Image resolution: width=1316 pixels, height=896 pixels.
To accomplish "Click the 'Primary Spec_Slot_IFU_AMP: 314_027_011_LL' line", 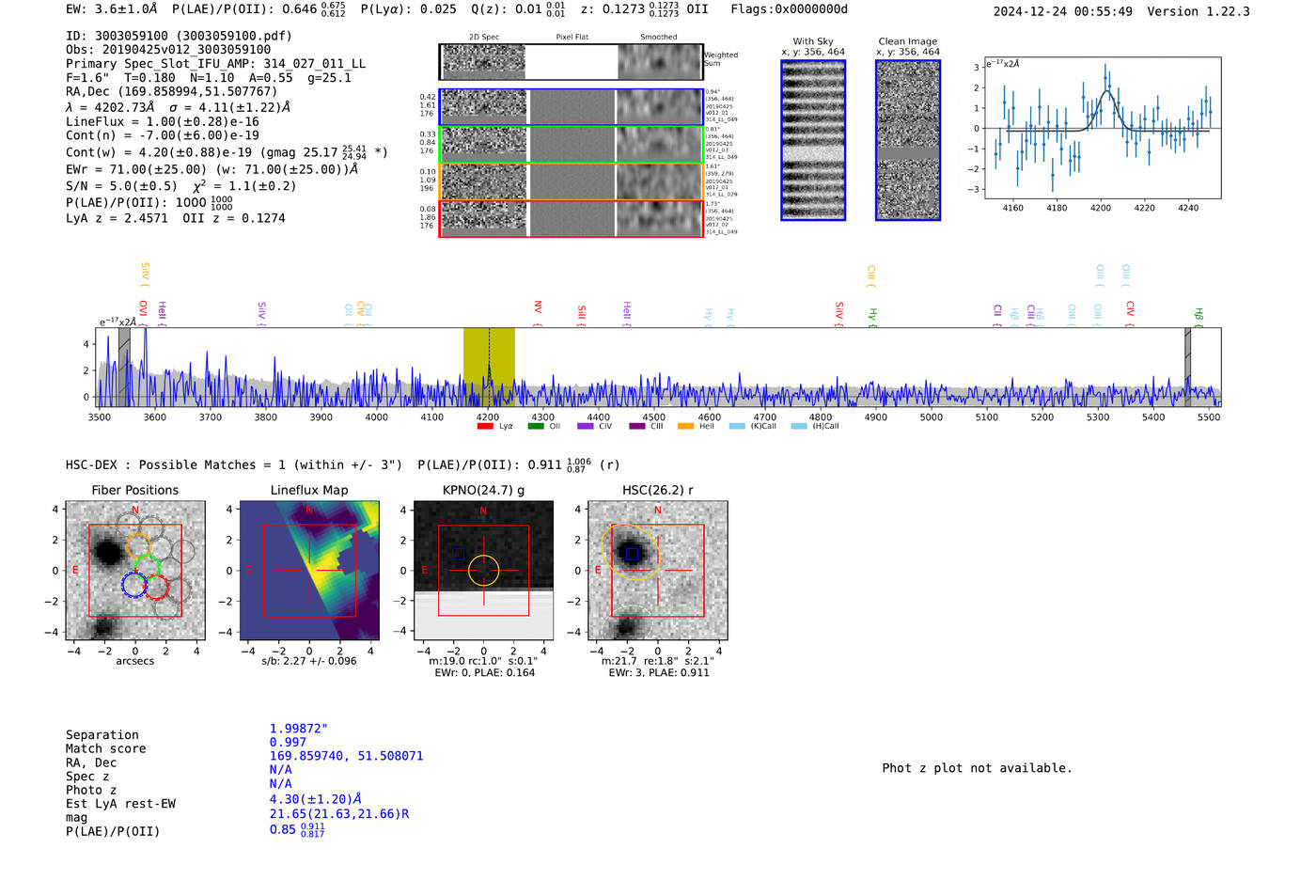I will coord(215,64).
